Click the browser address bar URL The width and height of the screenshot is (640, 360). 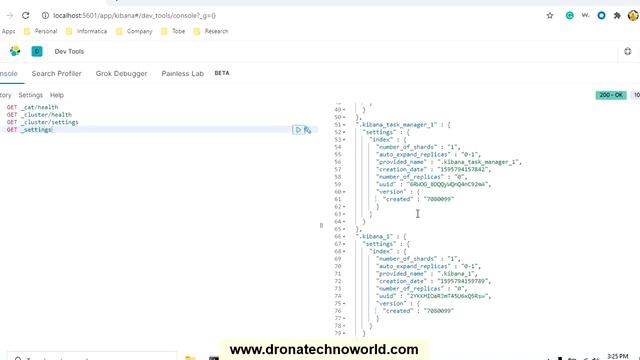134,16
